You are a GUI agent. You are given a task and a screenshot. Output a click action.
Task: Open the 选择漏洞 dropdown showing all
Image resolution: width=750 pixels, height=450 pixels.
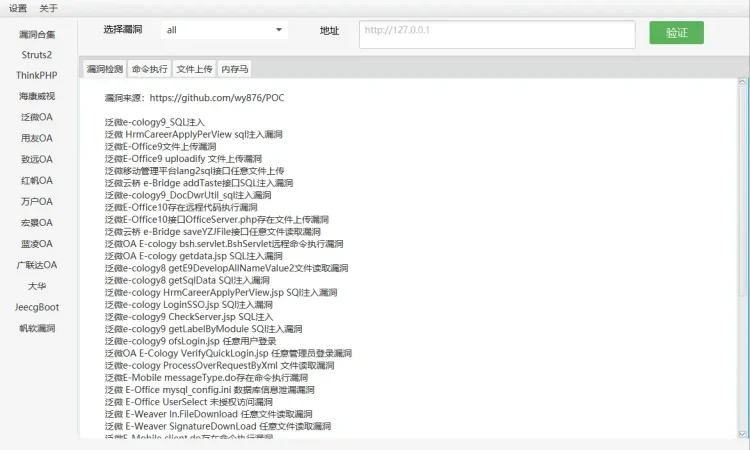(224, 30)
